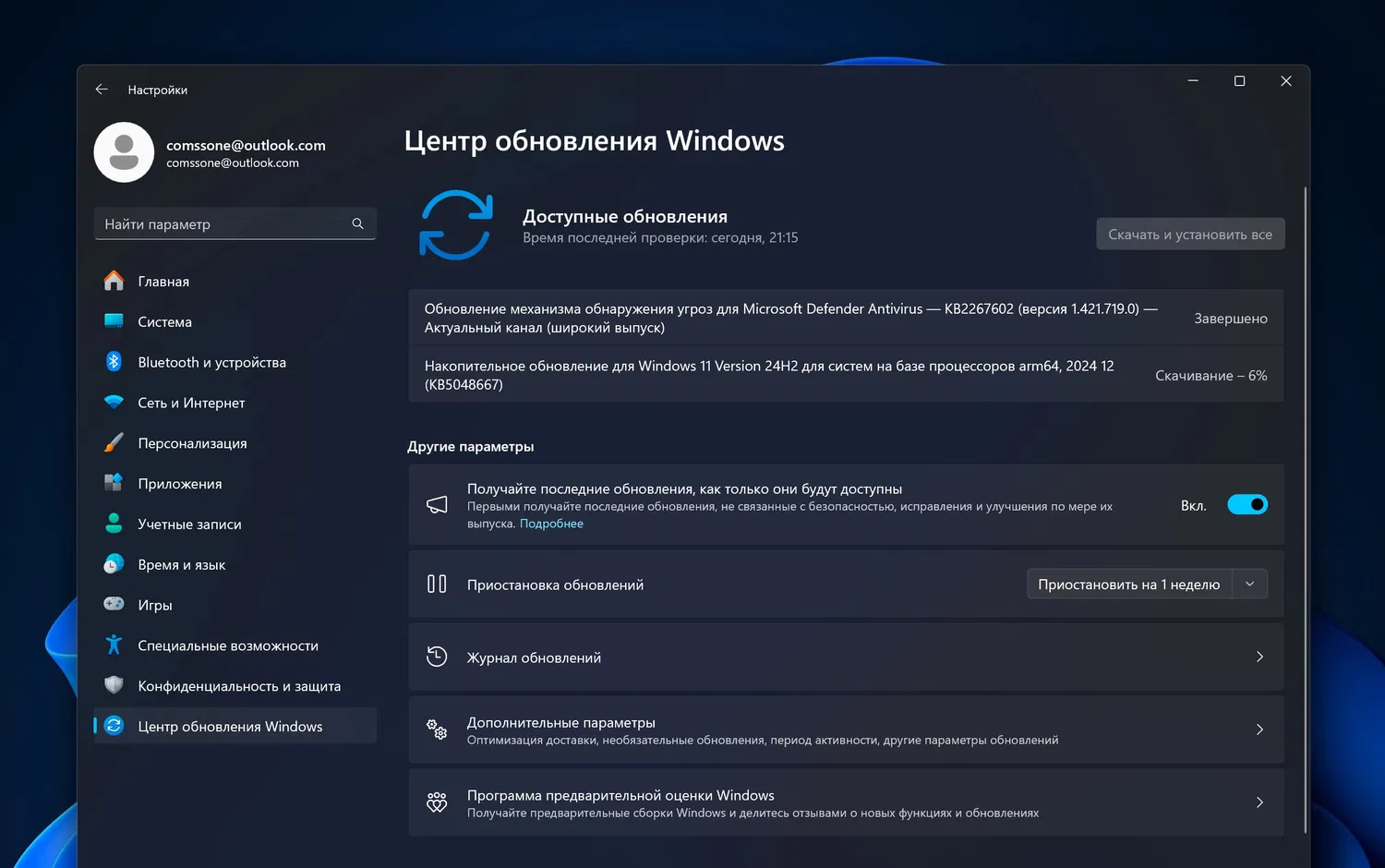Open the Персонализация settings page
The width and height of the screenshot is (1385, 868).
click(x=235, y=443)
